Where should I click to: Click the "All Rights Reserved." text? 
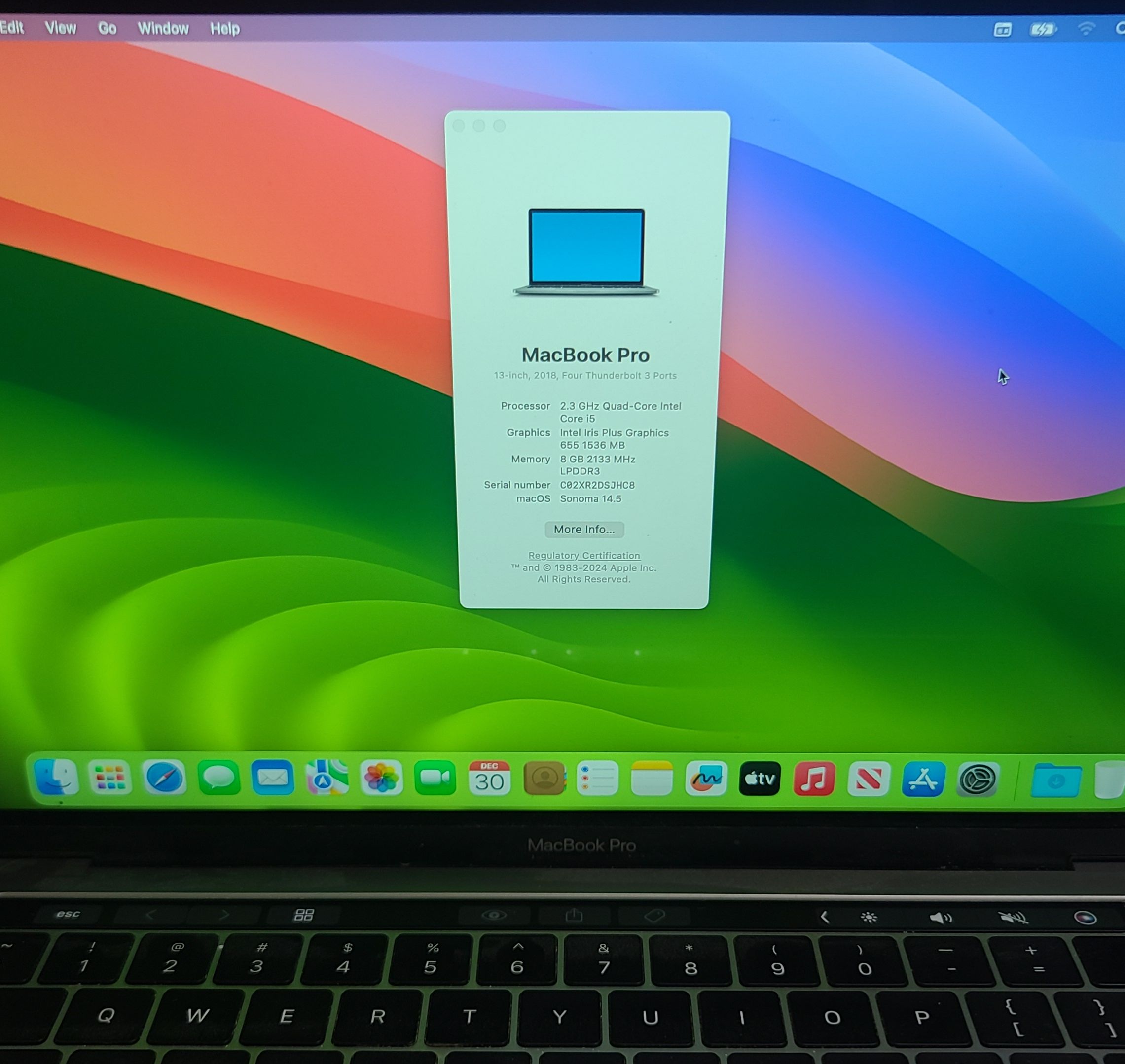pos(584,579)
